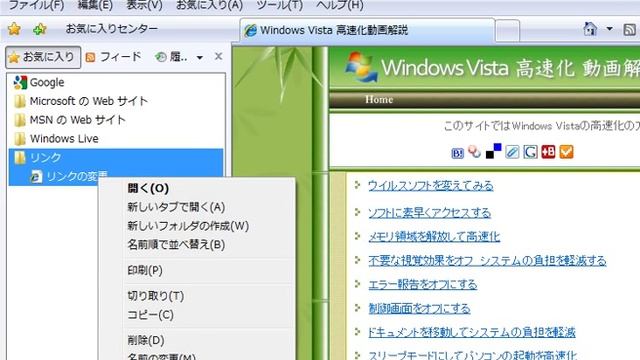
Task: Open the ツール(T) menu
Action: [280, 6]
